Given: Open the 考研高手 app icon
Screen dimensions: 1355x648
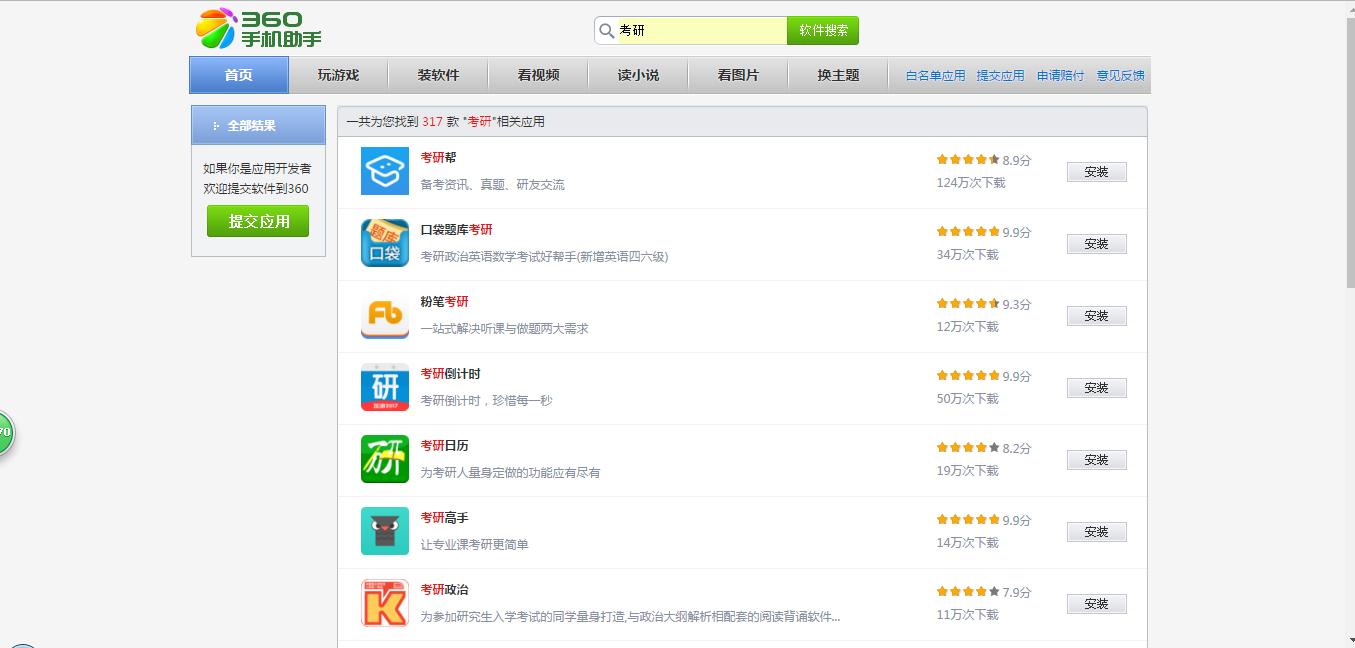Looking at the screenshot, I should (x=385, y=531).
